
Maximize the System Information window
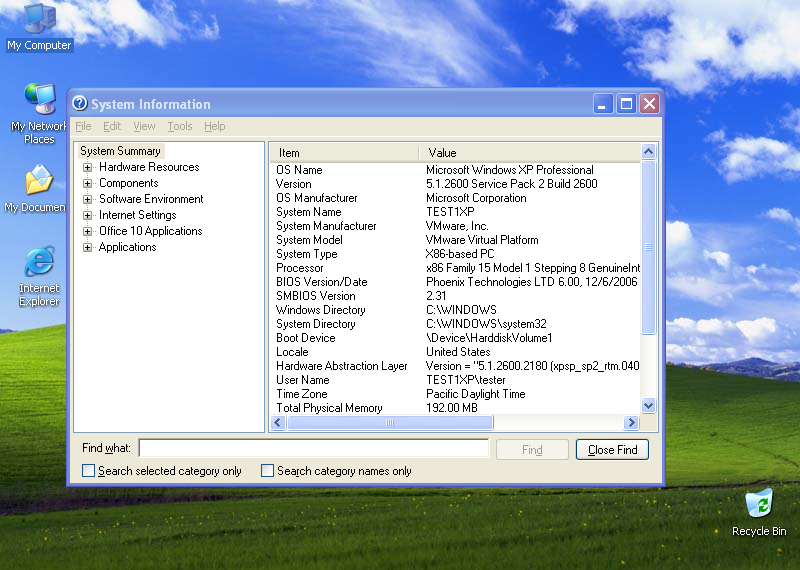[626, 104]
